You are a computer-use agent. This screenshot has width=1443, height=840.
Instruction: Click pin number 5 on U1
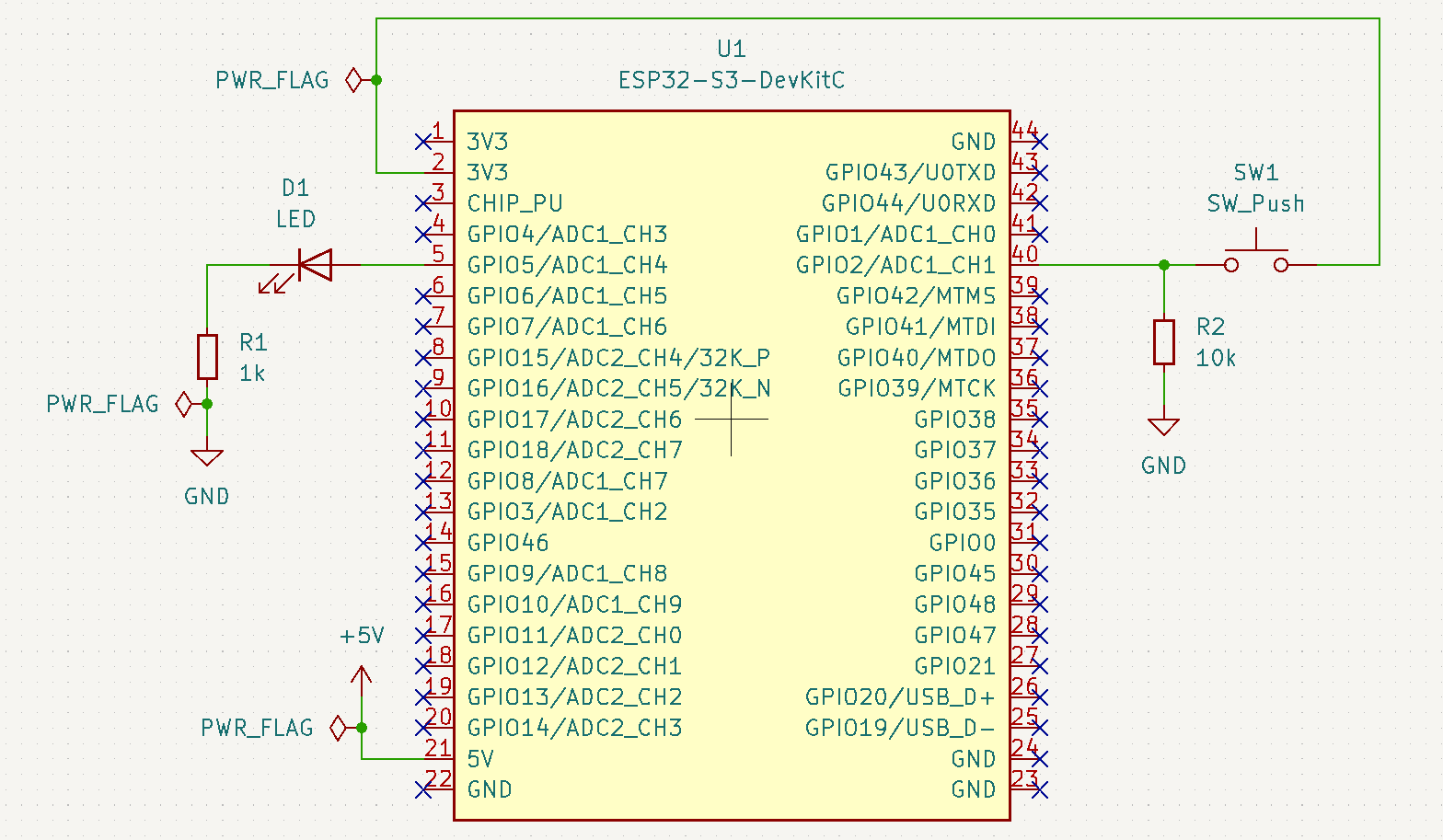coord(438,254)
